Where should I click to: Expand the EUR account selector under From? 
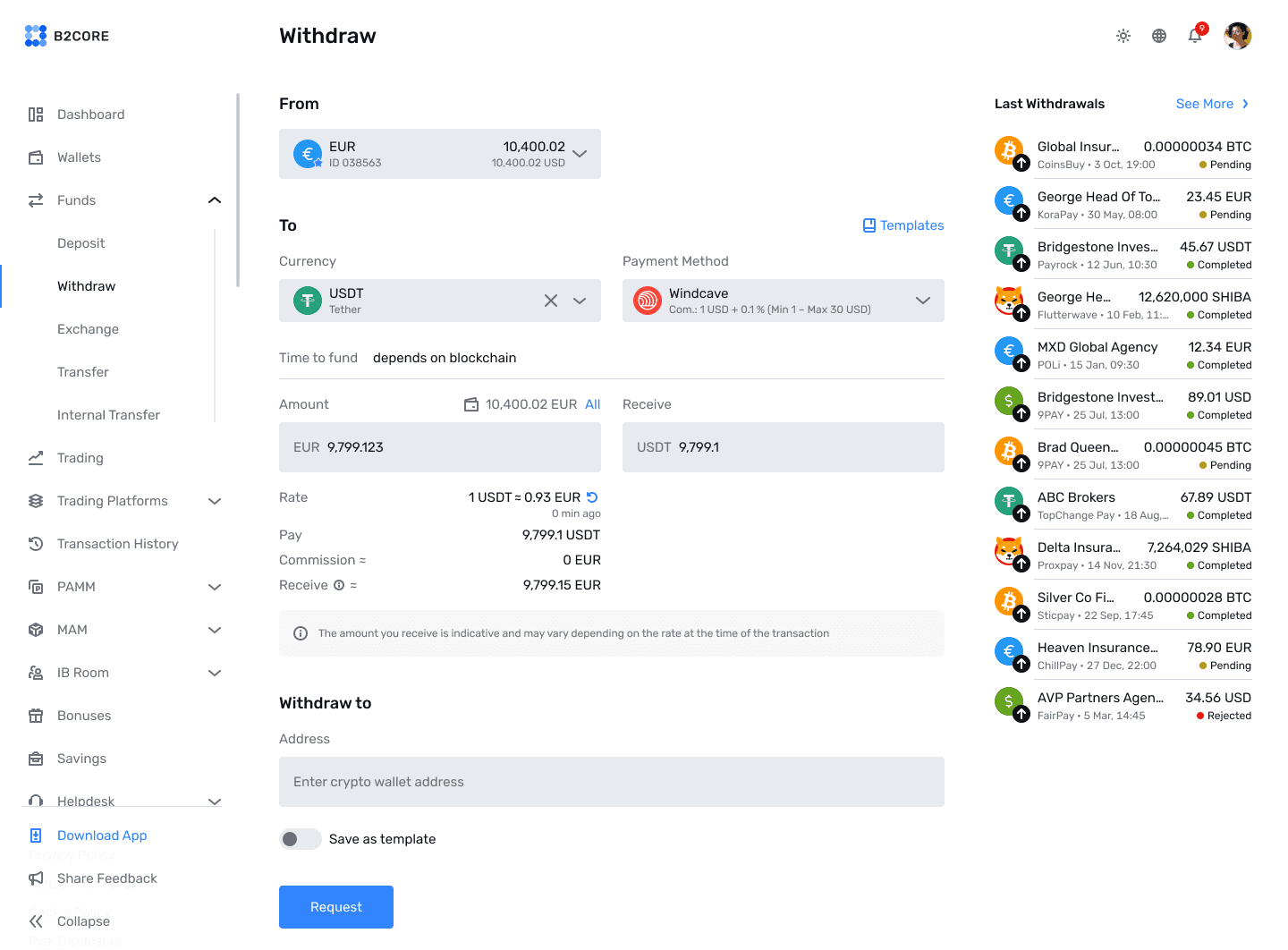(x=580, y=153)
